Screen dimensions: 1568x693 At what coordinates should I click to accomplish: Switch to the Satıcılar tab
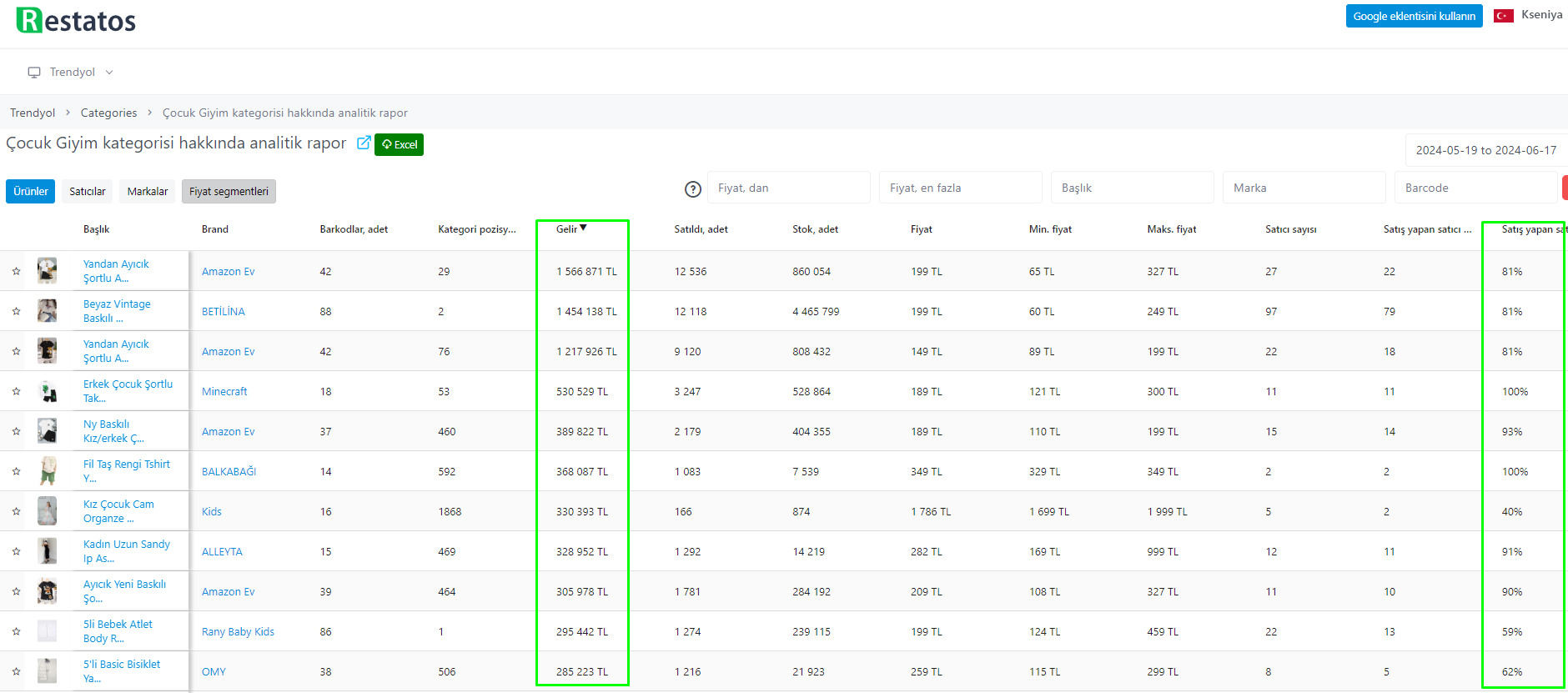point(88,191)
